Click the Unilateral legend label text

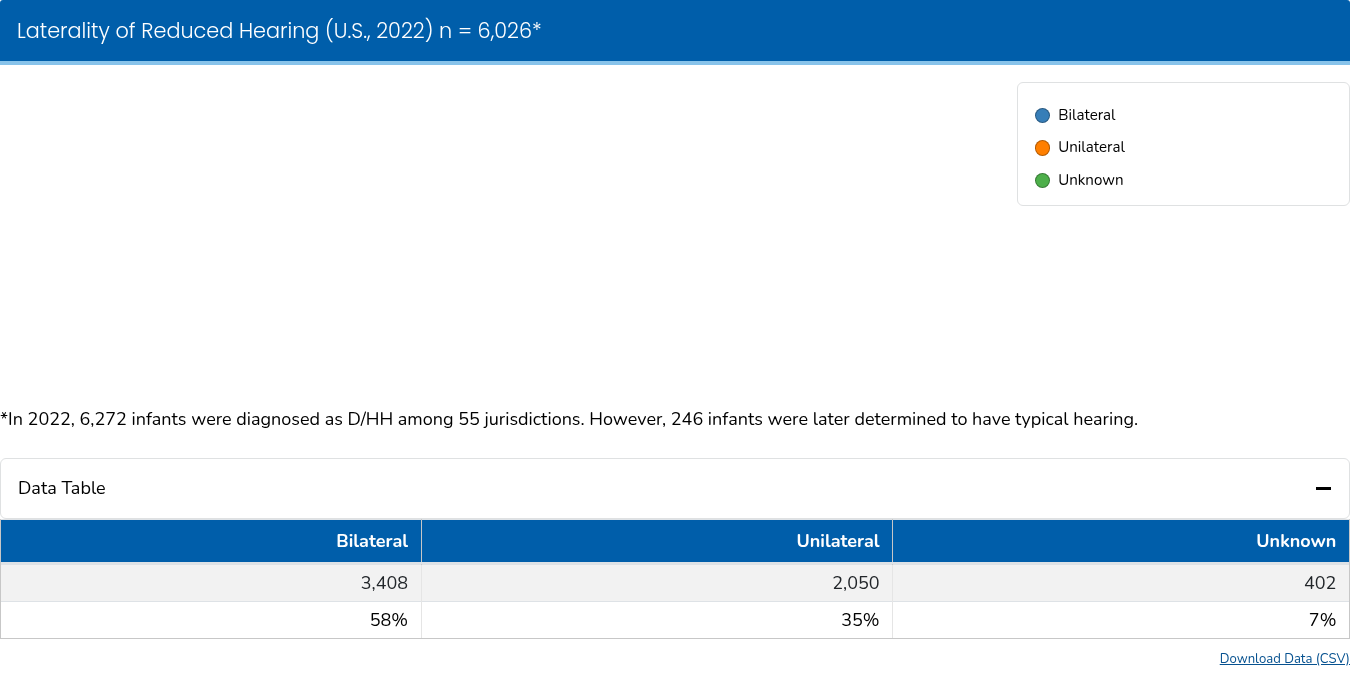click(1091, 147)
